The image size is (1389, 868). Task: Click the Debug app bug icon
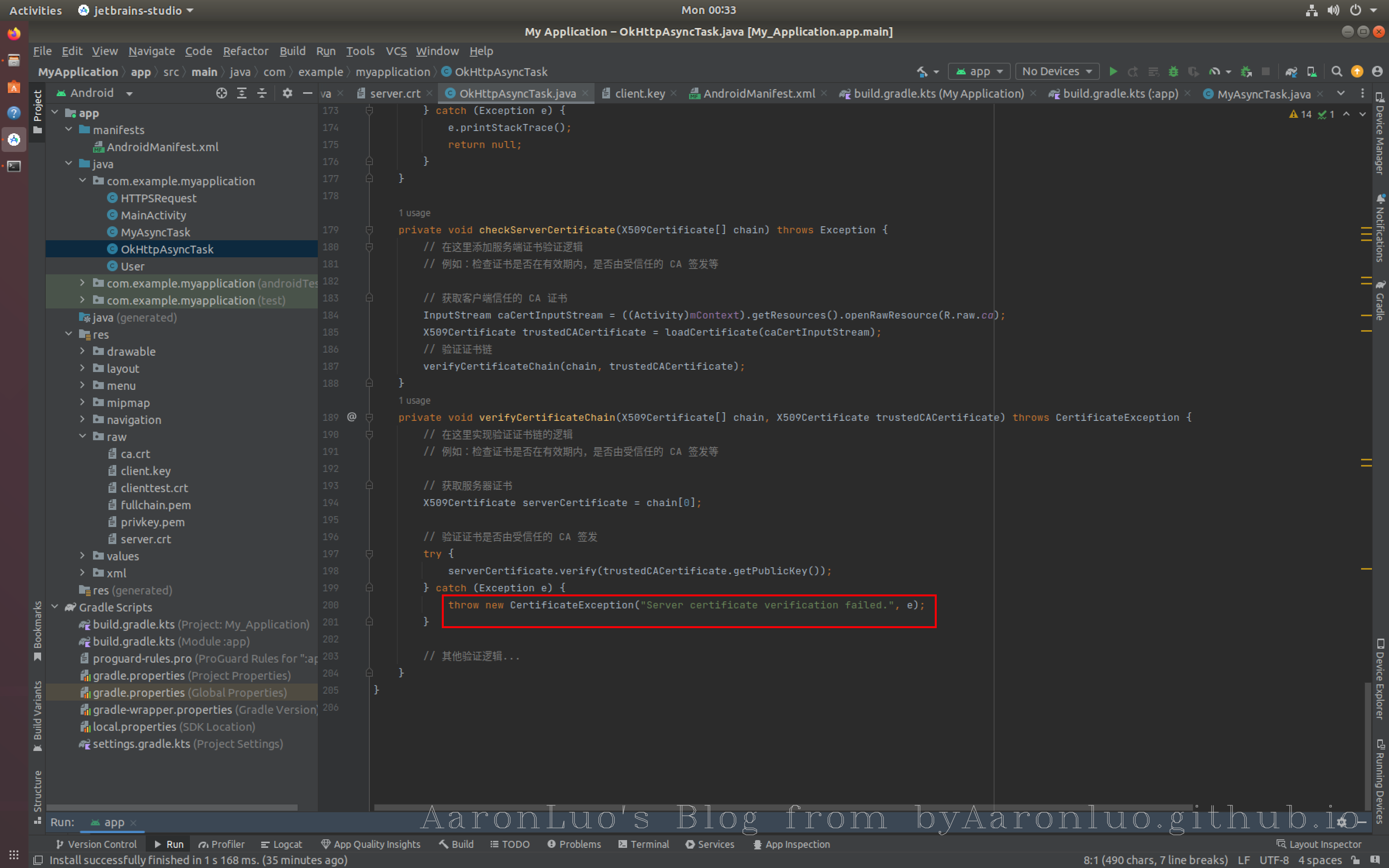(1173, 72)
